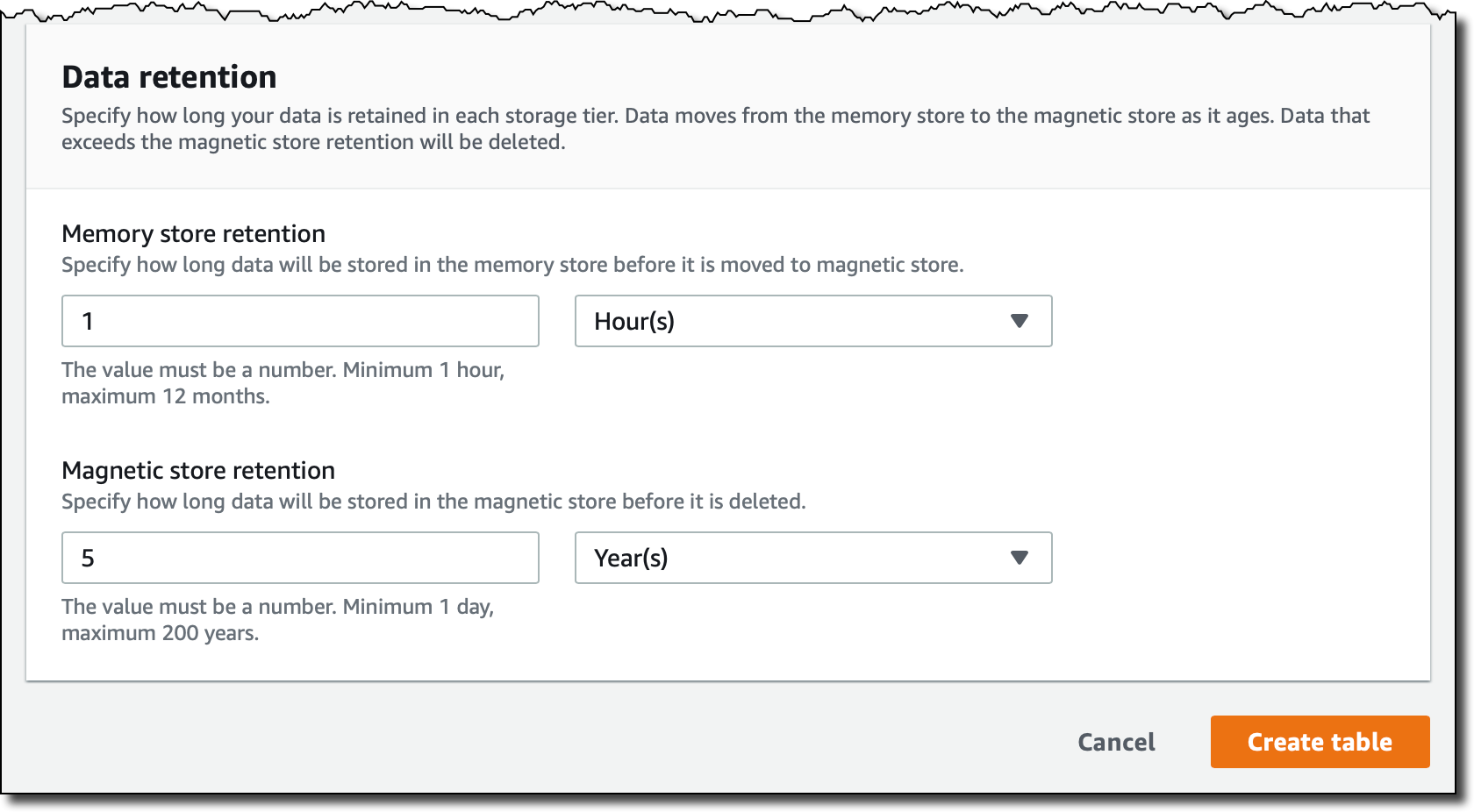Select the Magnetic store retention label

click(x=198, y=470)
